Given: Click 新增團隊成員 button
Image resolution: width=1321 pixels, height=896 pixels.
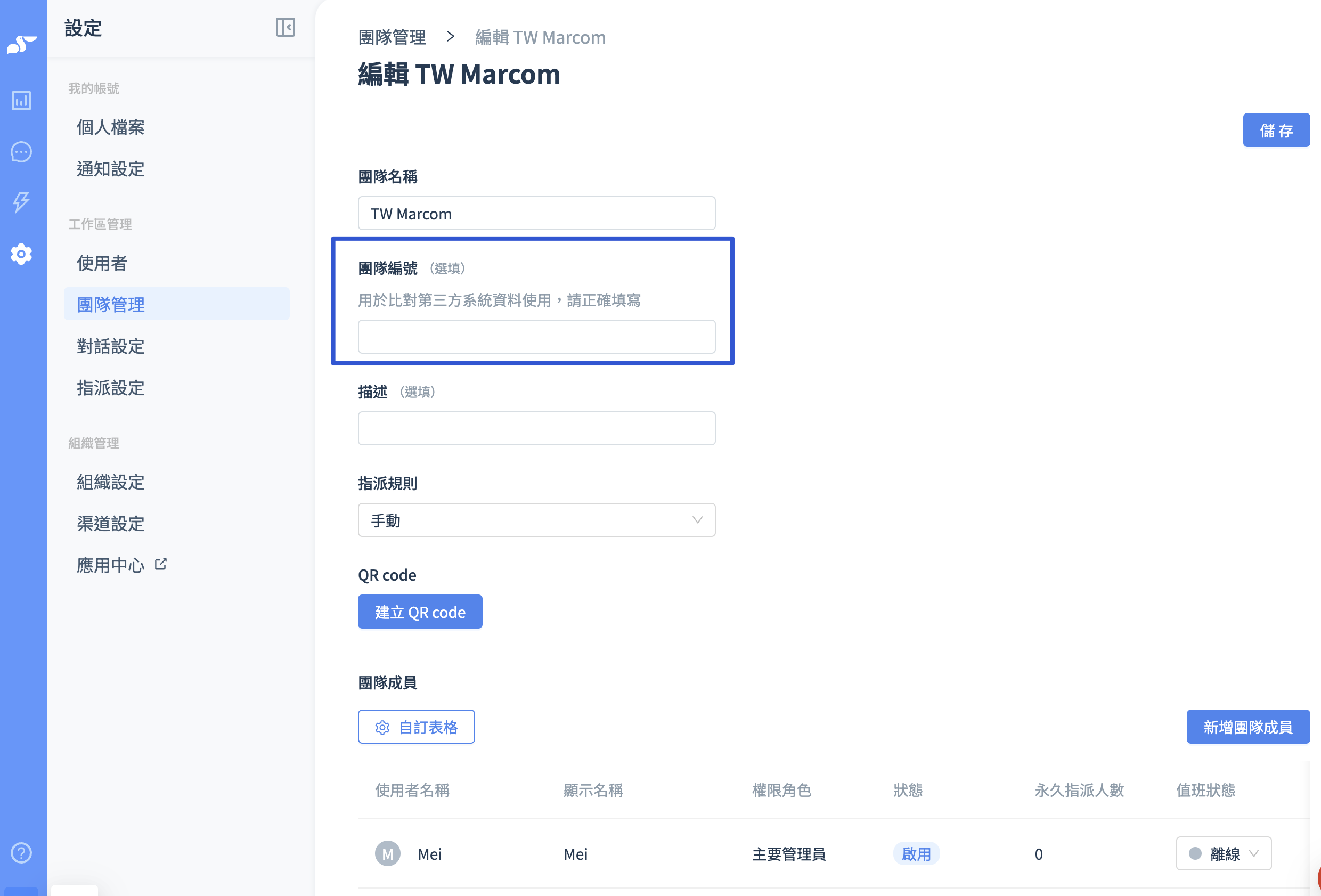Looking at the screenshot, I should 1247,727.
